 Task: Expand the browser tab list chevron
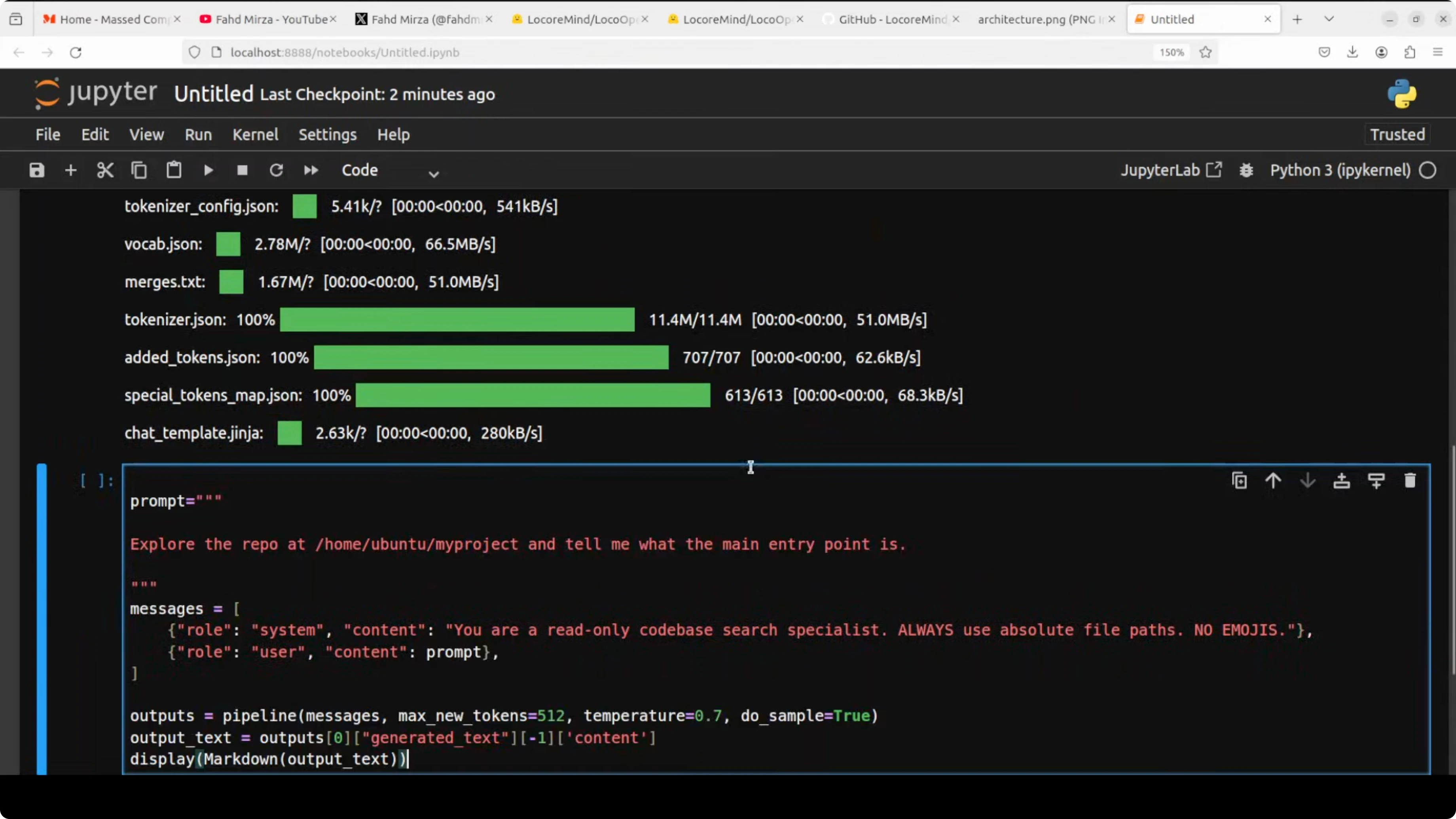tap(1329, 19)
